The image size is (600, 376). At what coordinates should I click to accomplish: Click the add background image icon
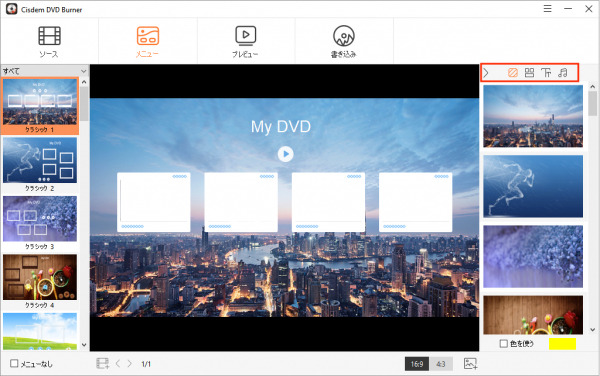pyautogui.click(x=470, y=363)
